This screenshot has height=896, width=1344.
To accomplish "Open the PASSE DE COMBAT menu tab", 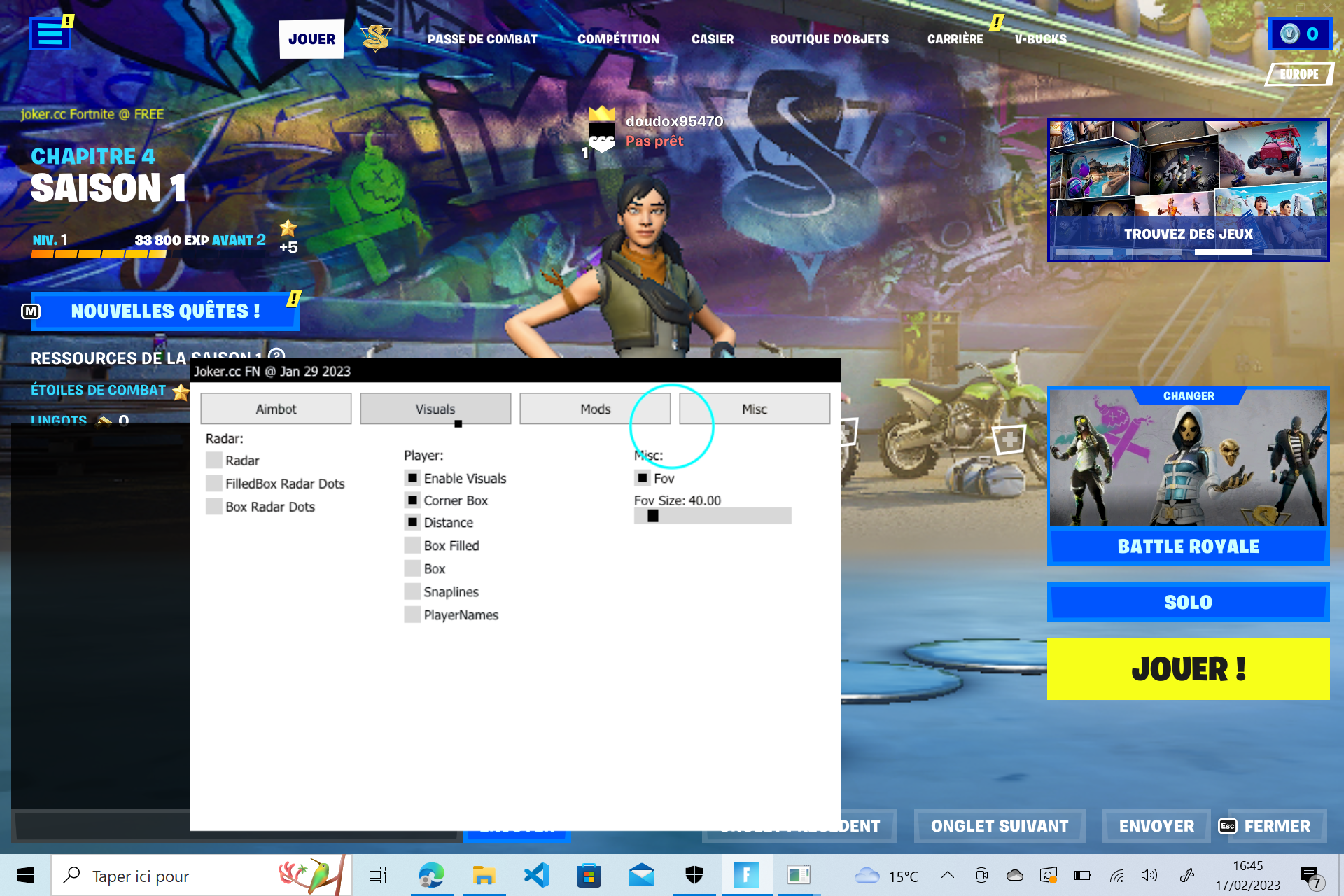I will (x=482, y=39).
